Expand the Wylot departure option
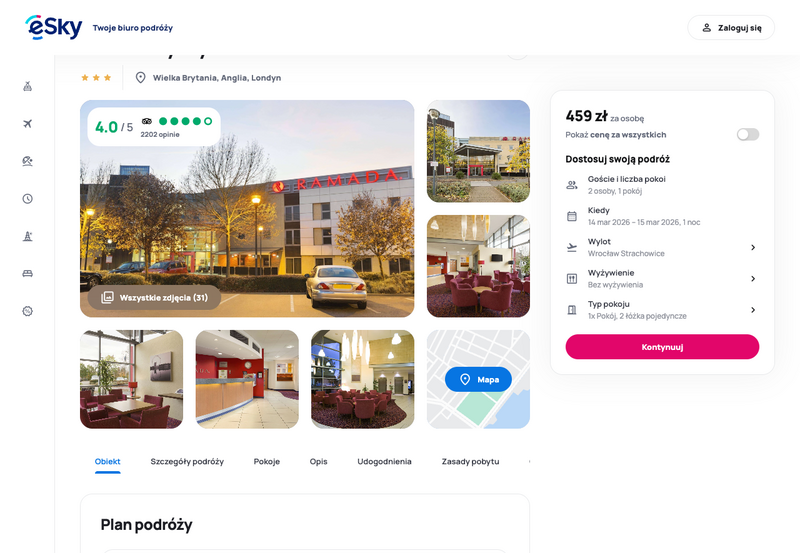800x553 pixels. (662, 247)
